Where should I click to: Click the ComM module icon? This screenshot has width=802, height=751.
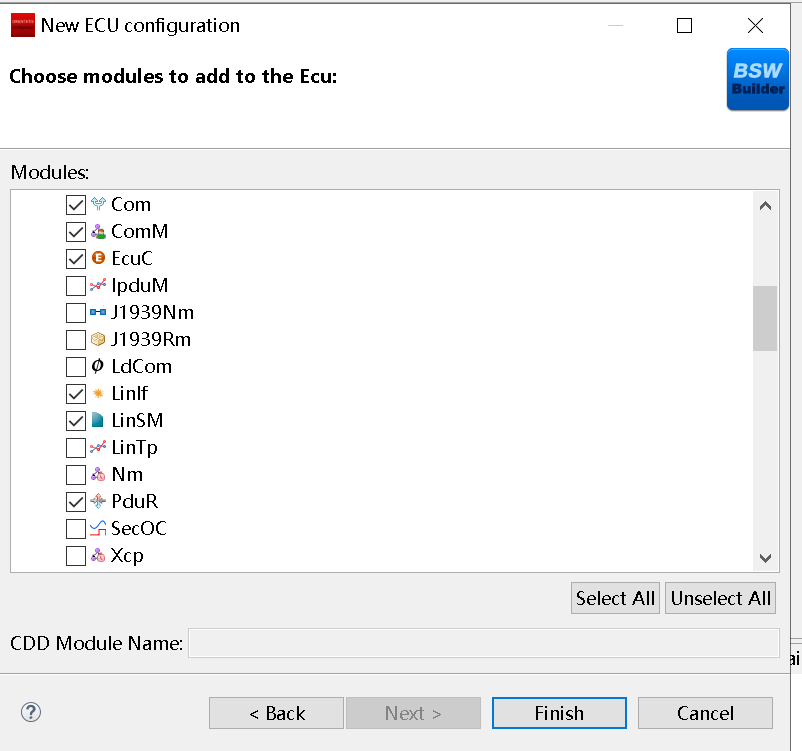click(98, 231)
